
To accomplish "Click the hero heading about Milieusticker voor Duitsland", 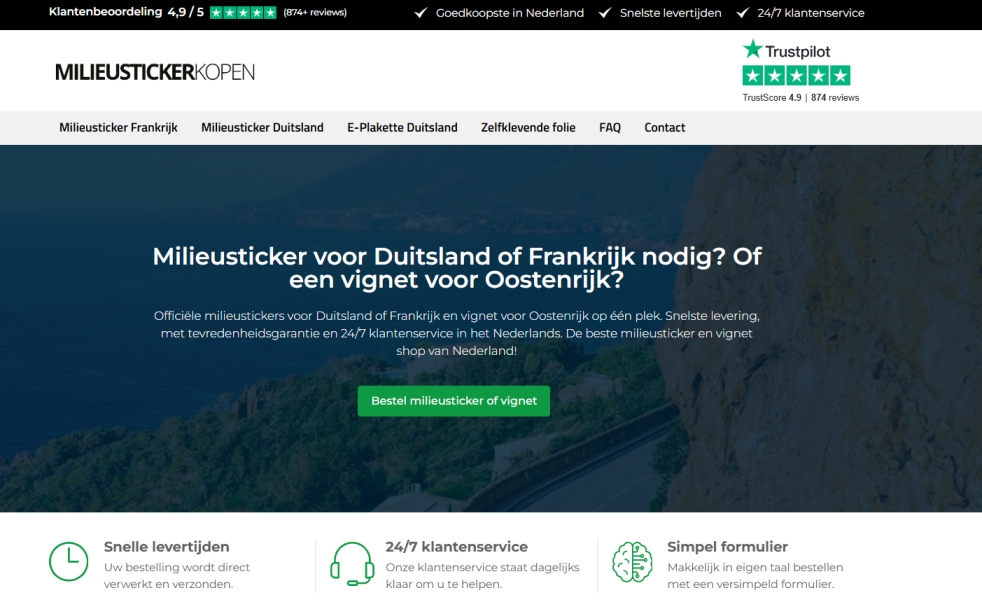I will coord(457,267).
